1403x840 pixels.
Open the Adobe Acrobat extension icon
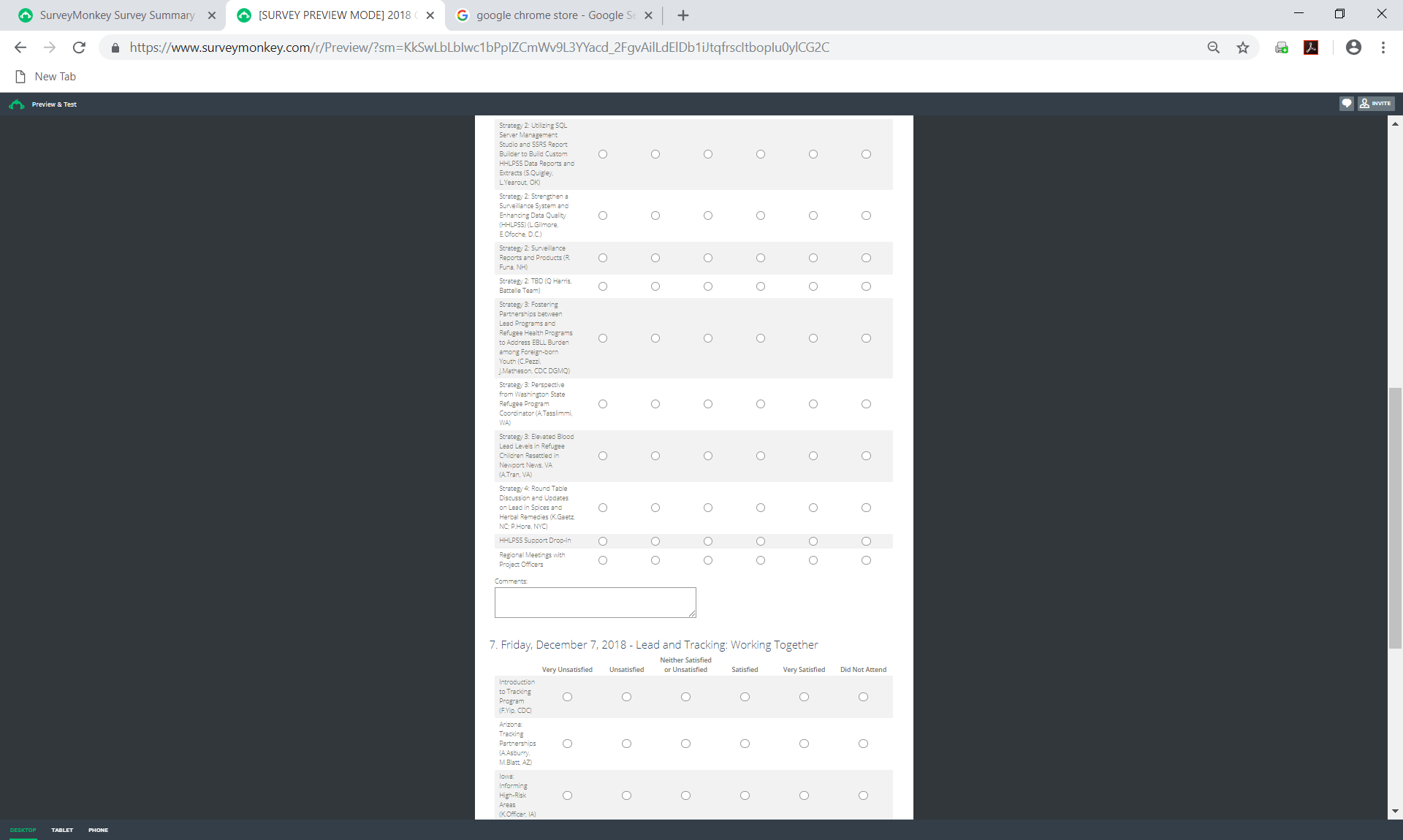click(1311, 47)
